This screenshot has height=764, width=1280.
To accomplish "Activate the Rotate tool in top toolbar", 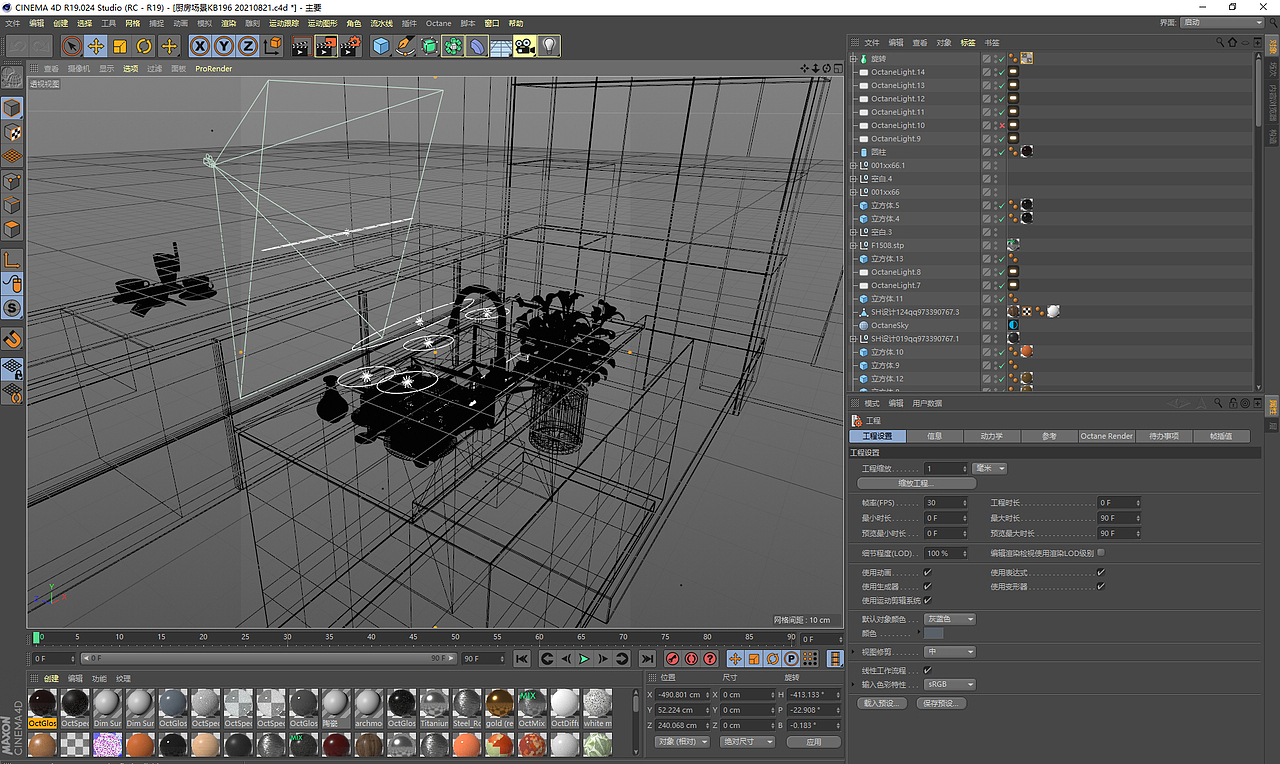I will (x=144, y=46).
